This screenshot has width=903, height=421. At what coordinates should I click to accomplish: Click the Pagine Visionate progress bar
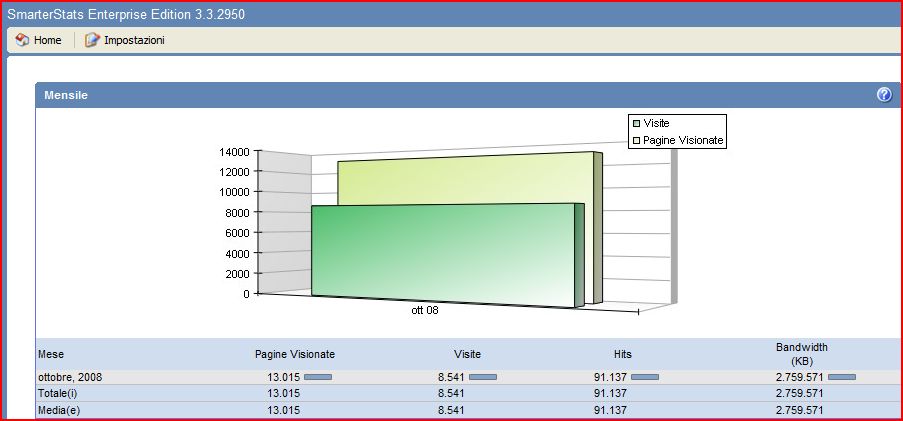pos(318,377)
